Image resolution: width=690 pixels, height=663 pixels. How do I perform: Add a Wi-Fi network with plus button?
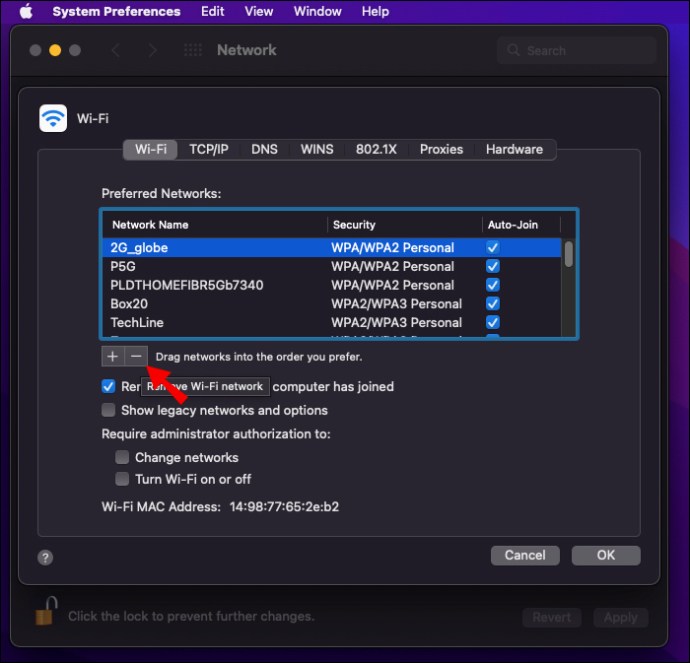click(x=113, y=356)
